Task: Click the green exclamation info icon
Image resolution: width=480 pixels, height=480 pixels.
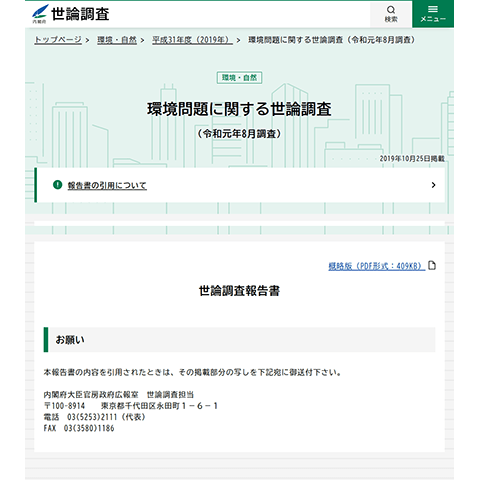Action: click(x=58, y=185)
